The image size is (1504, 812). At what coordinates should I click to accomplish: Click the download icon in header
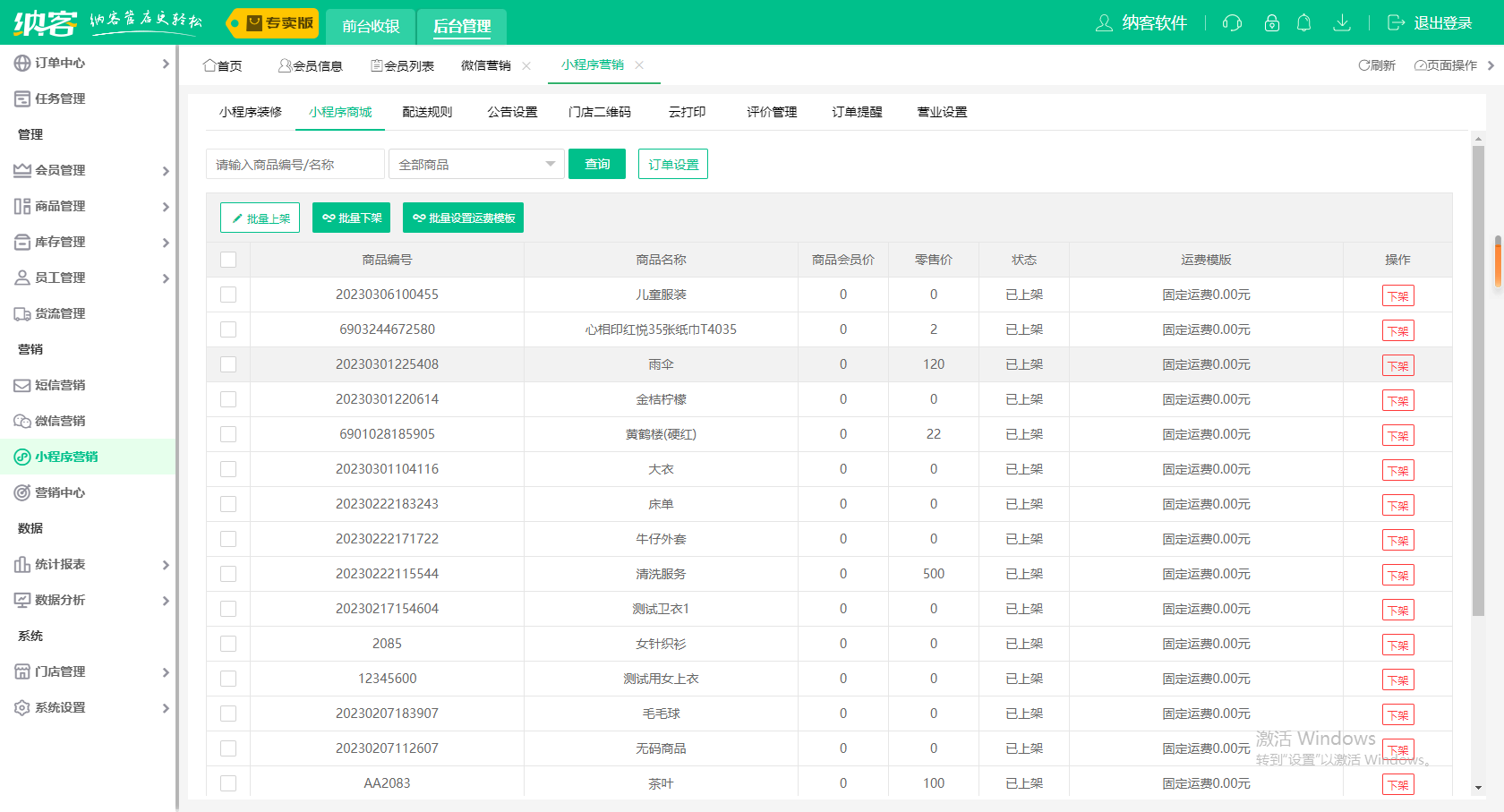point(1341,23)
